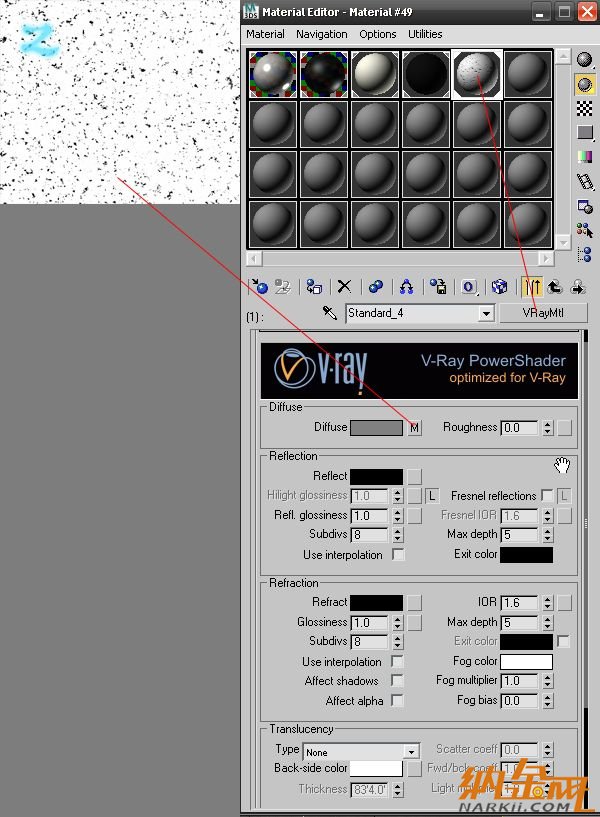Image resolution: width=600 pixels, height=817 pixels.
Task: Open the Options menu
Action: coord(378,34)
